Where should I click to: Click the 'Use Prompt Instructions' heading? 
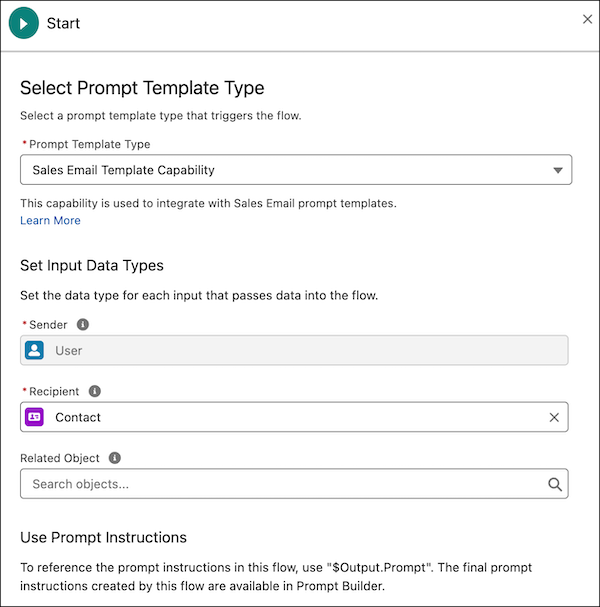[x=103, y=537]
